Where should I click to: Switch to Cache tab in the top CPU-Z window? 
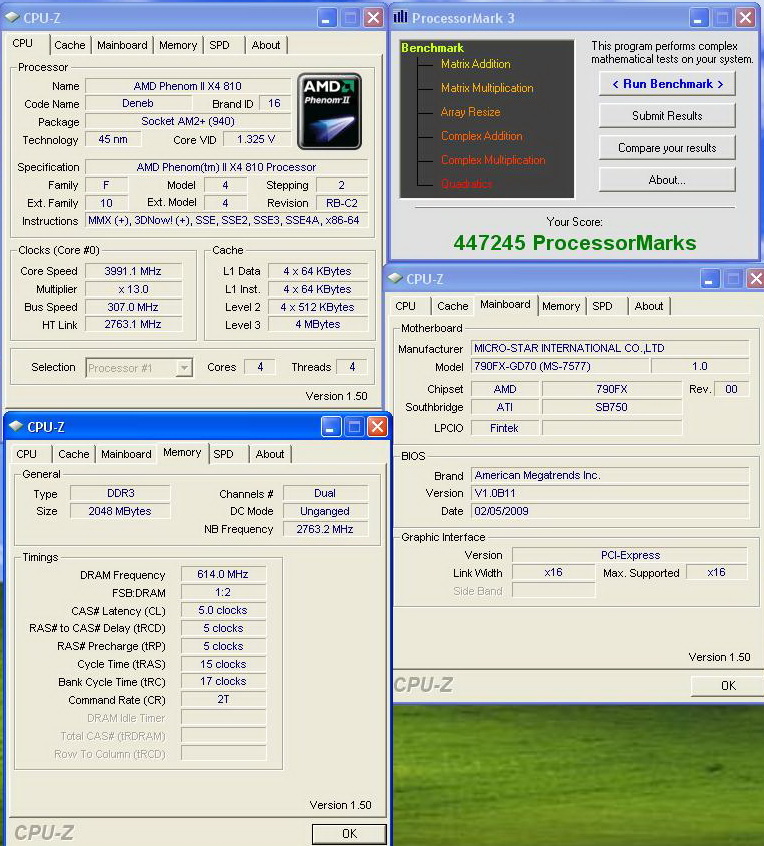tap(70, 45)
